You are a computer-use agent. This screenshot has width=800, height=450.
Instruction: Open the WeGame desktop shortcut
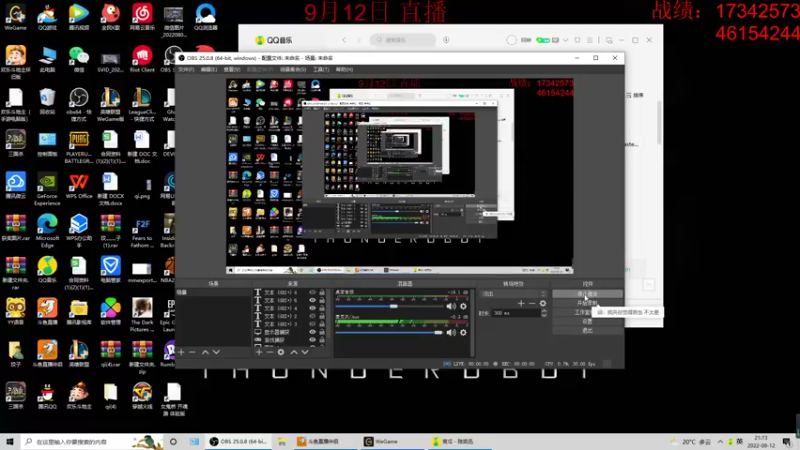coord(15,17)
